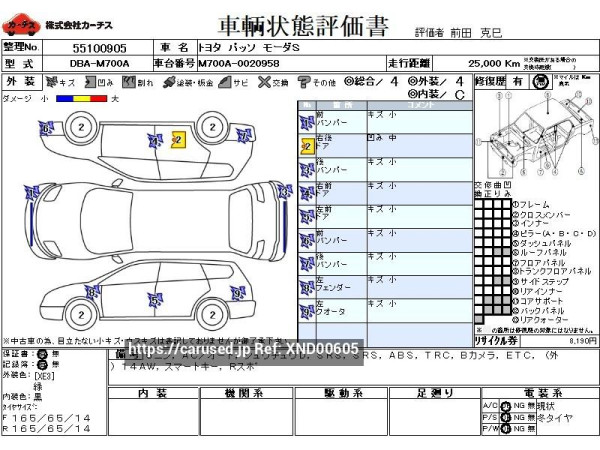Click the blue segment of the damage scale
Screen dimensions: 600x450
click(x=64, y=99)
